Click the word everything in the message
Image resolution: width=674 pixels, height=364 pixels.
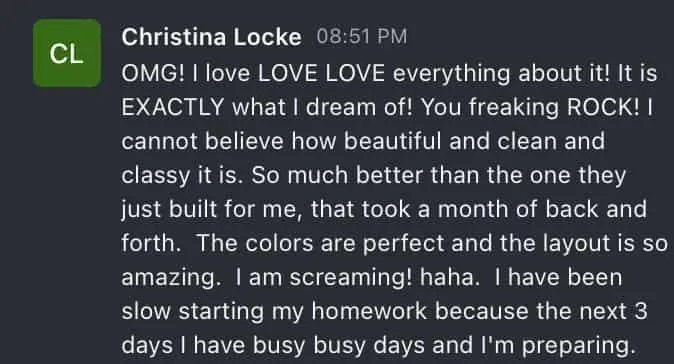(451, 74)
